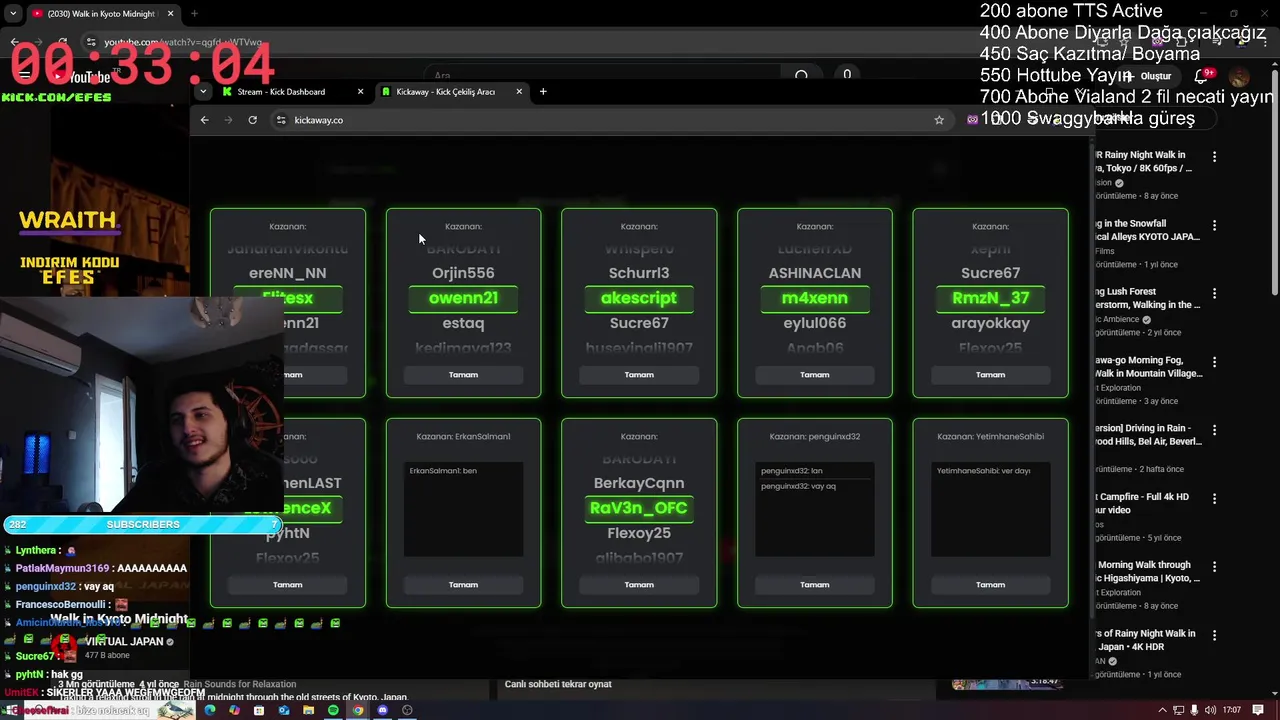The width and height of the screenshot is (1280, 720).
Task: Select the highlighted winner RmzN_37
Action: click(x=991, y=298)
